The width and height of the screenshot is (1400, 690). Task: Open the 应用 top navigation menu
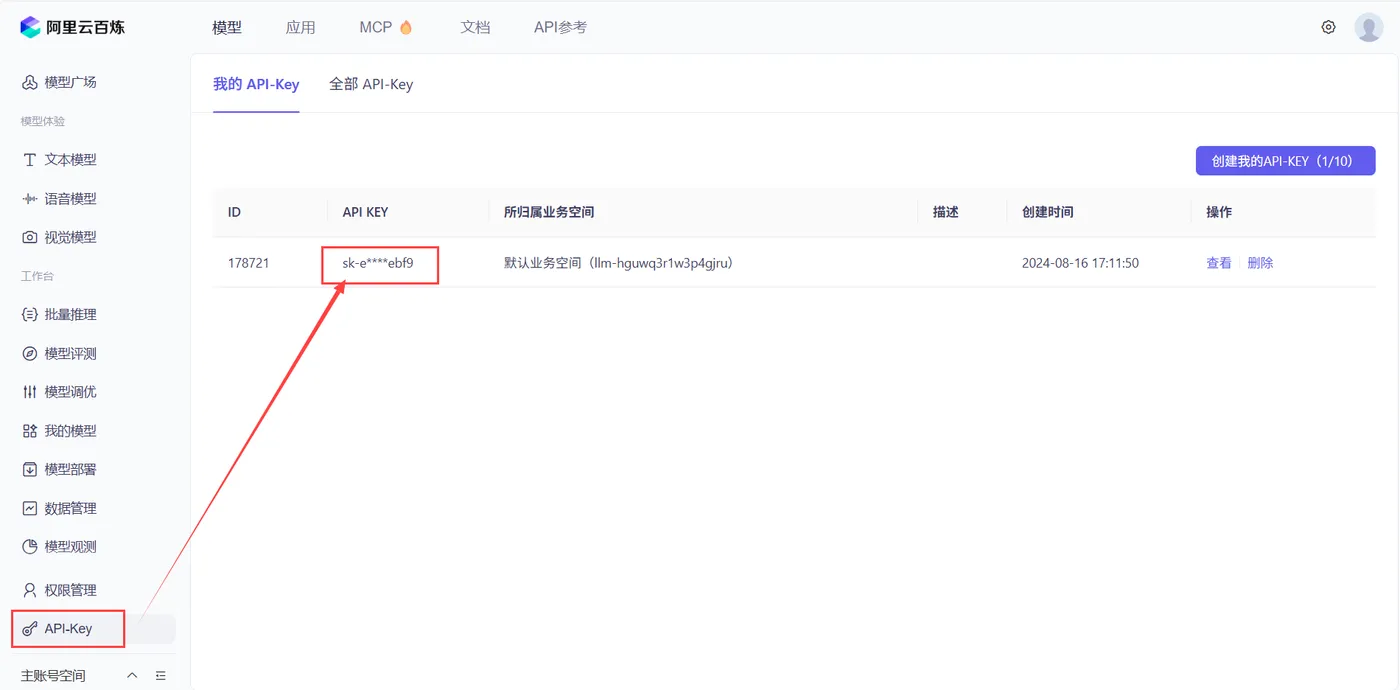point(300,27)
